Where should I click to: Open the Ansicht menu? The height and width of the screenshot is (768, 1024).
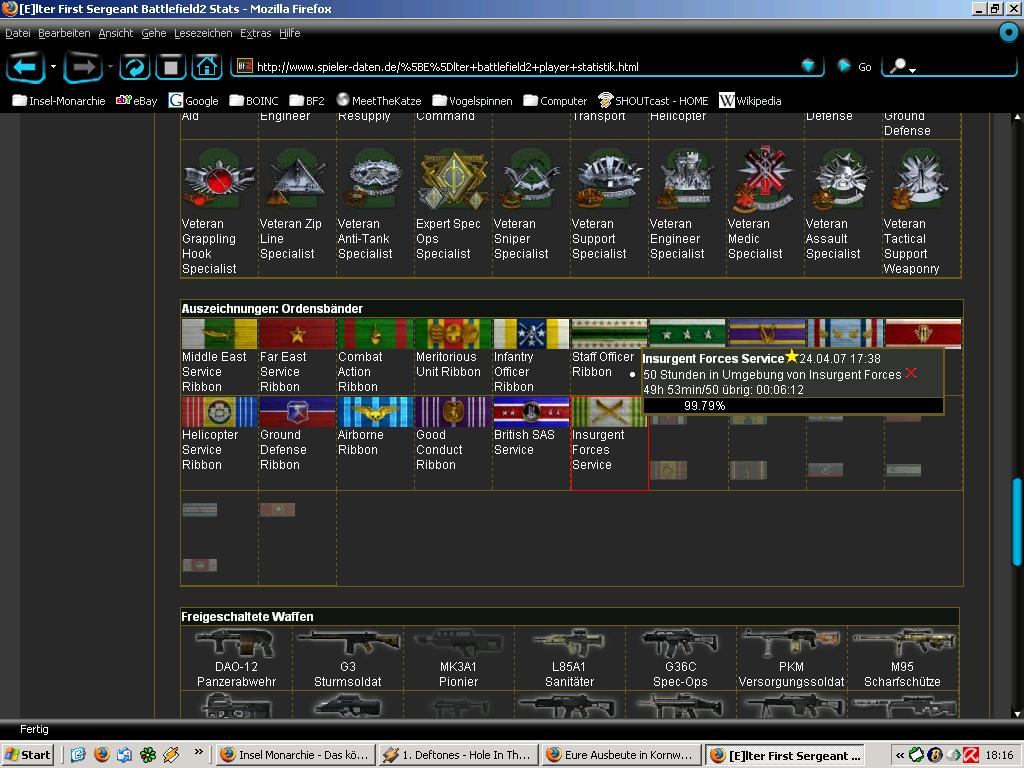[116, 33]
